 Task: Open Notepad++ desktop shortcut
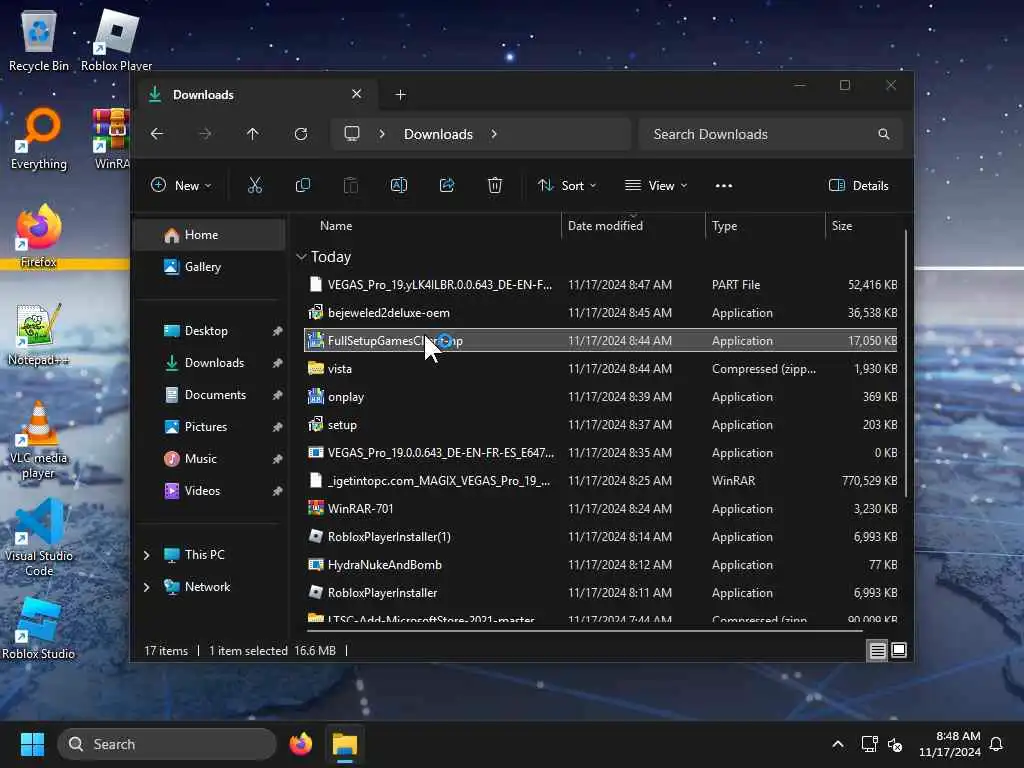[39, 334]
